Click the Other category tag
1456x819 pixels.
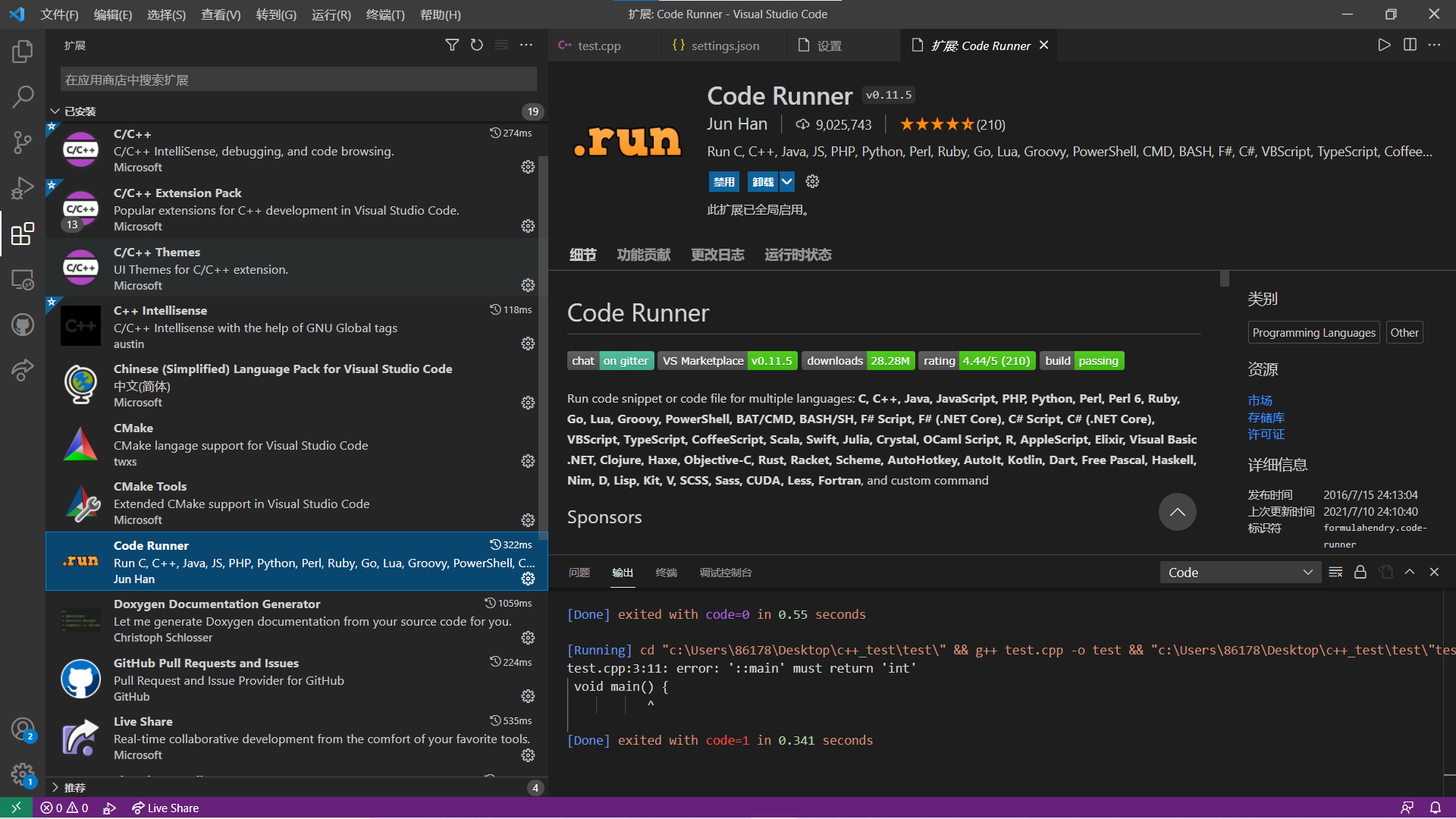pyautogui.click(x=1404, y=333)
